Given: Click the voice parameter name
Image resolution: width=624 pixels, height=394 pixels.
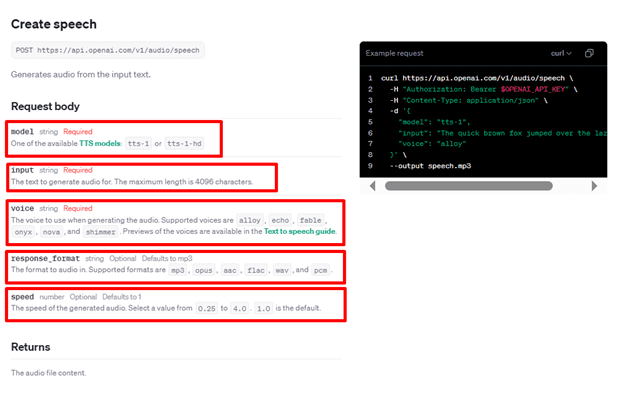Looking at the screenshot, I should coord(22,208).
